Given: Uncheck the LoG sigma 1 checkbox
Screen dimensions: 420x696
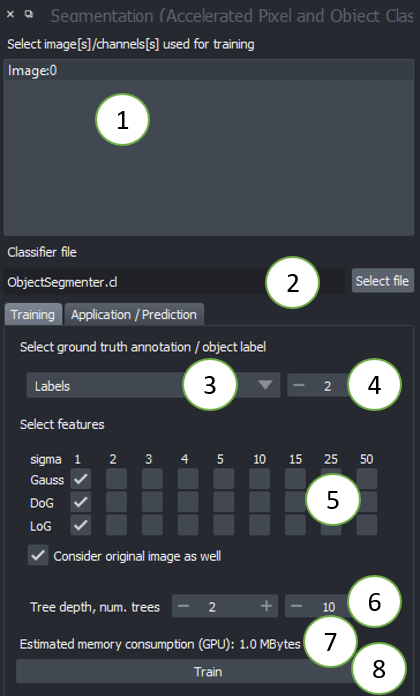Looking at the screenshot, I should pos(81,525).
